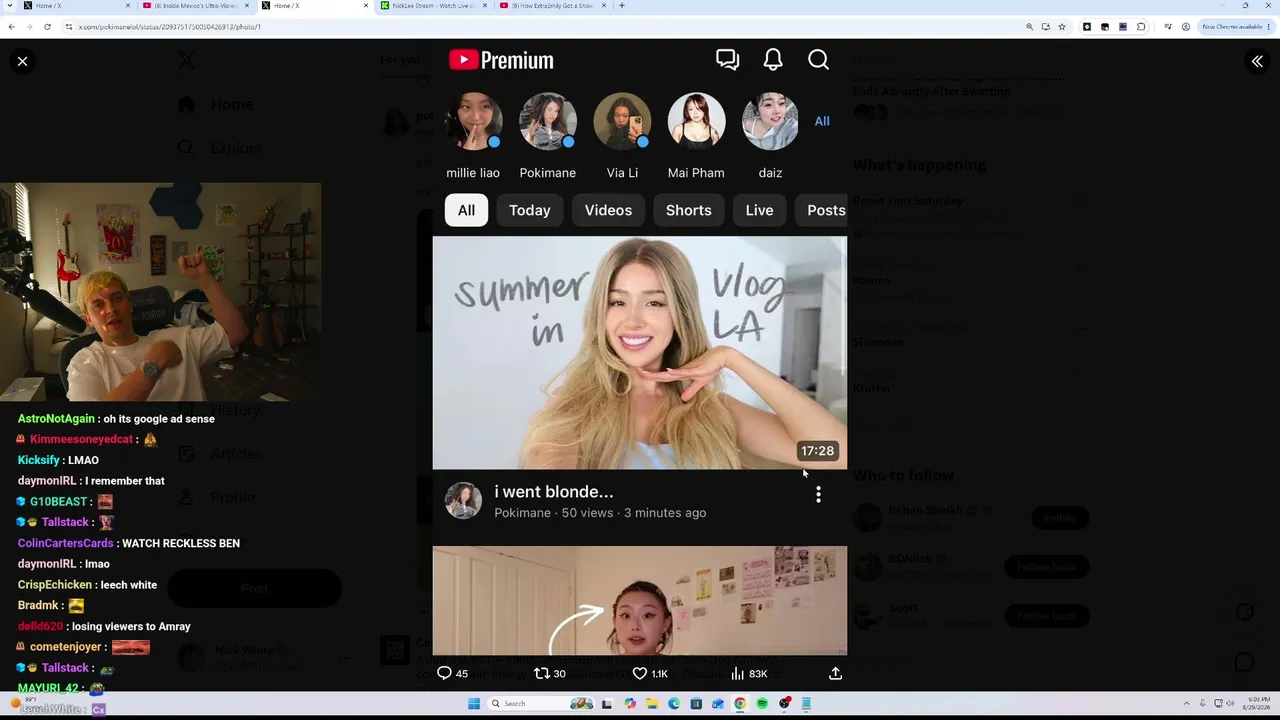Open YouTube notifications bell
Screen dimensions: 1280x720
773,60
